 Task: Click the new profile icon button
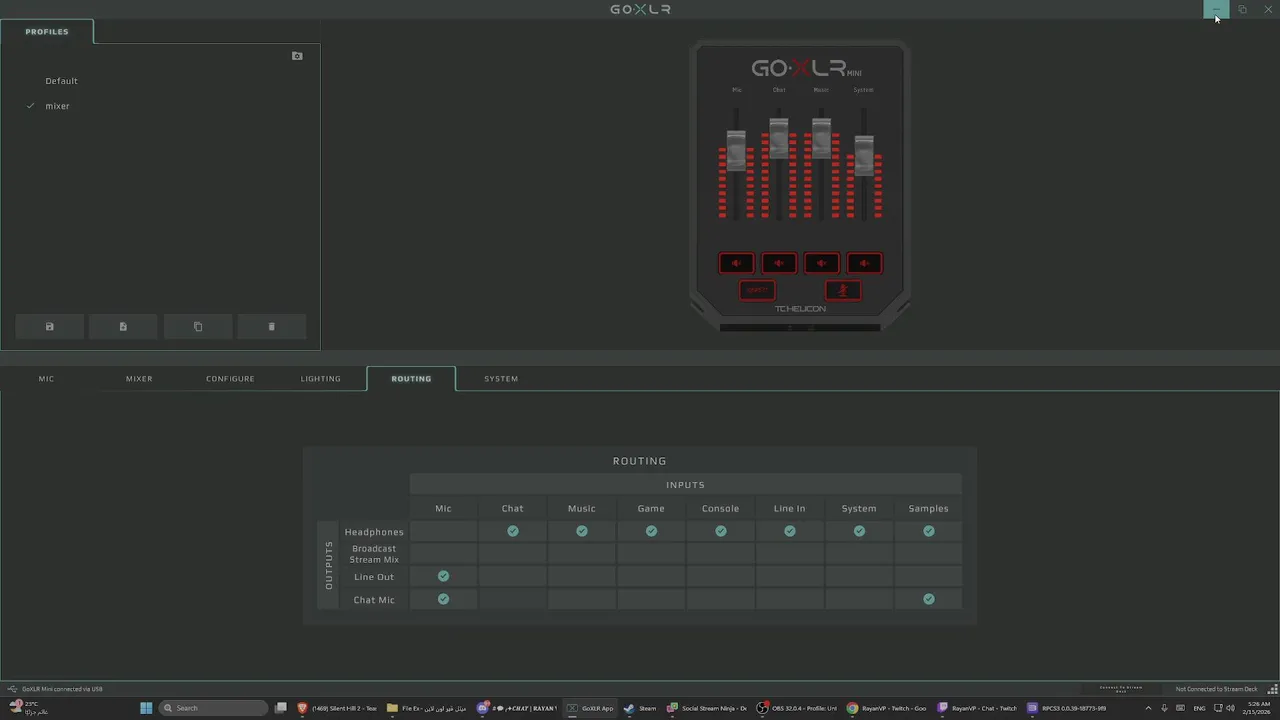pos(123,327)
